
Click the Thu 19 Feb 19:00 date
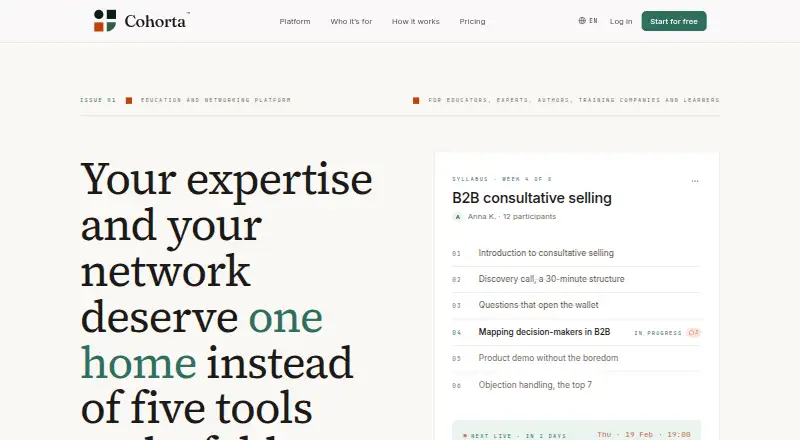(x=644, y=434)
